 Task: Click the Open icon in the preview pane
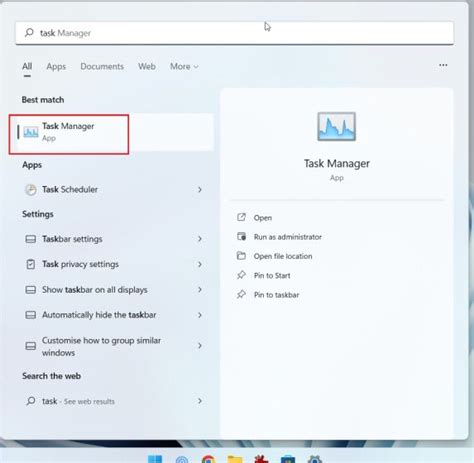pyautogui.click(x=241, y=217)
